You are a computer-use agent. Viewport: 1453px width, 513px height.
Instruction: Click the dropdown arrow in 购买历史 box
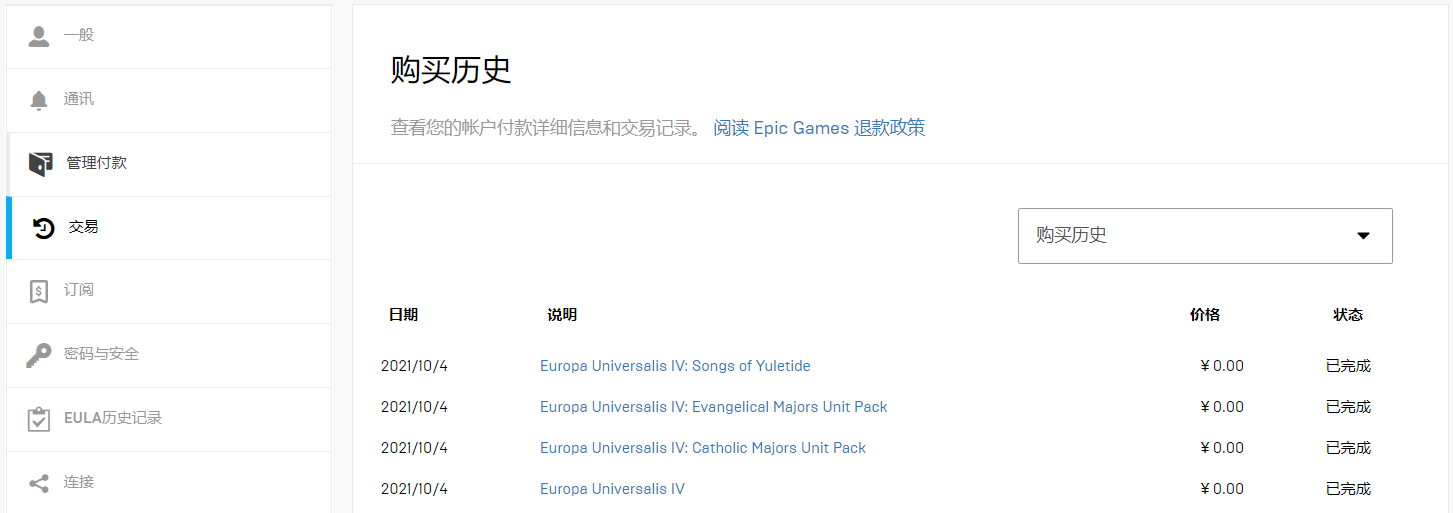pyautogui.click(x=1363, y=236)
